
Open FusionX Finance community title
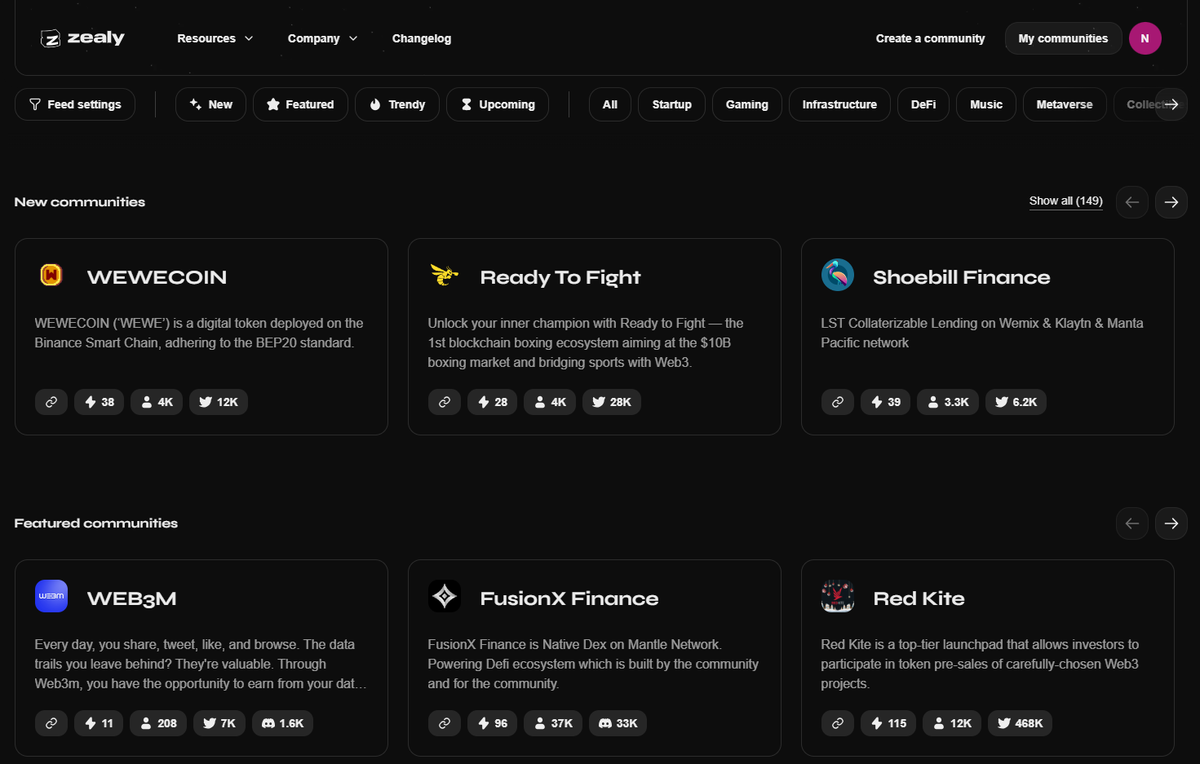569,598
